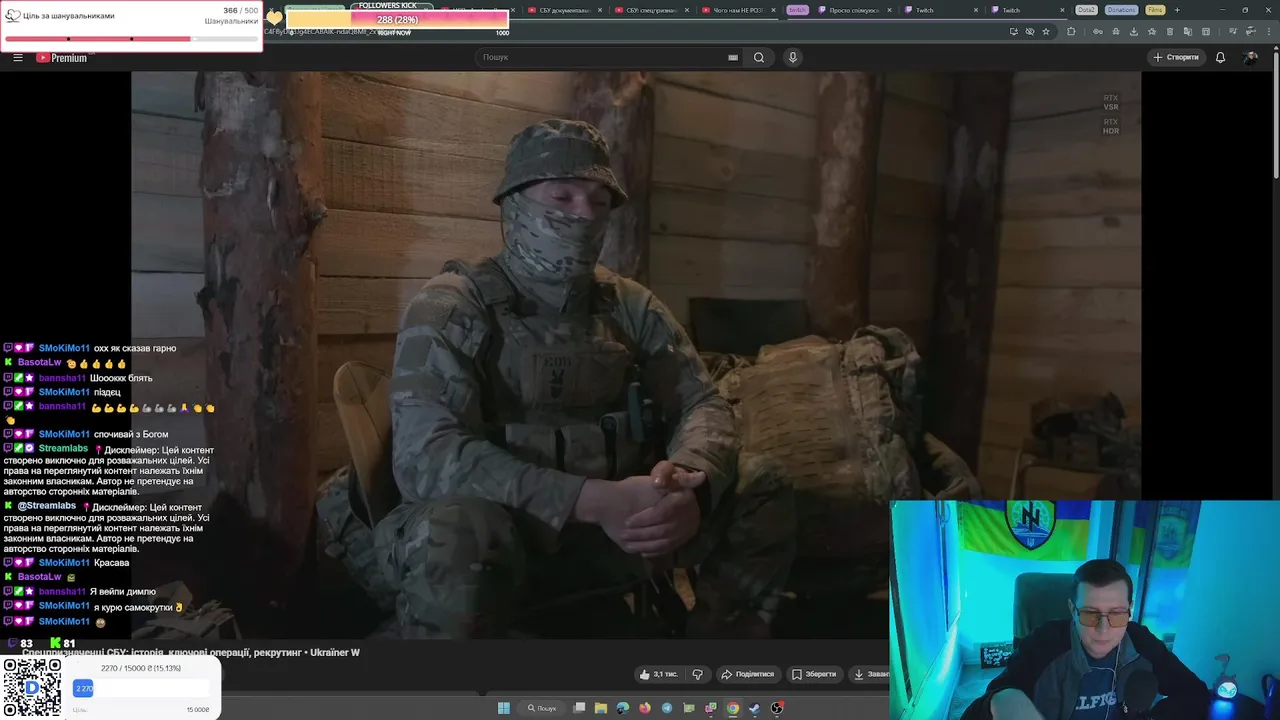This screenshot has width=1280, height=720.
Task: Click the crossed-eye tracking protection icon
Action: 1030,31
